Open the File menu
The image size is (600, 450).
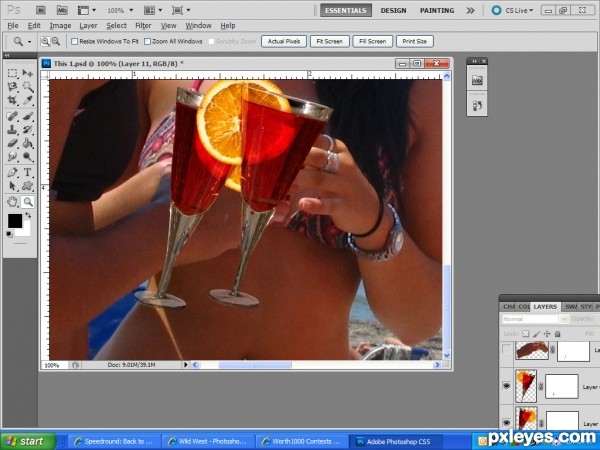pyautogui.click(x=13, y=26)
